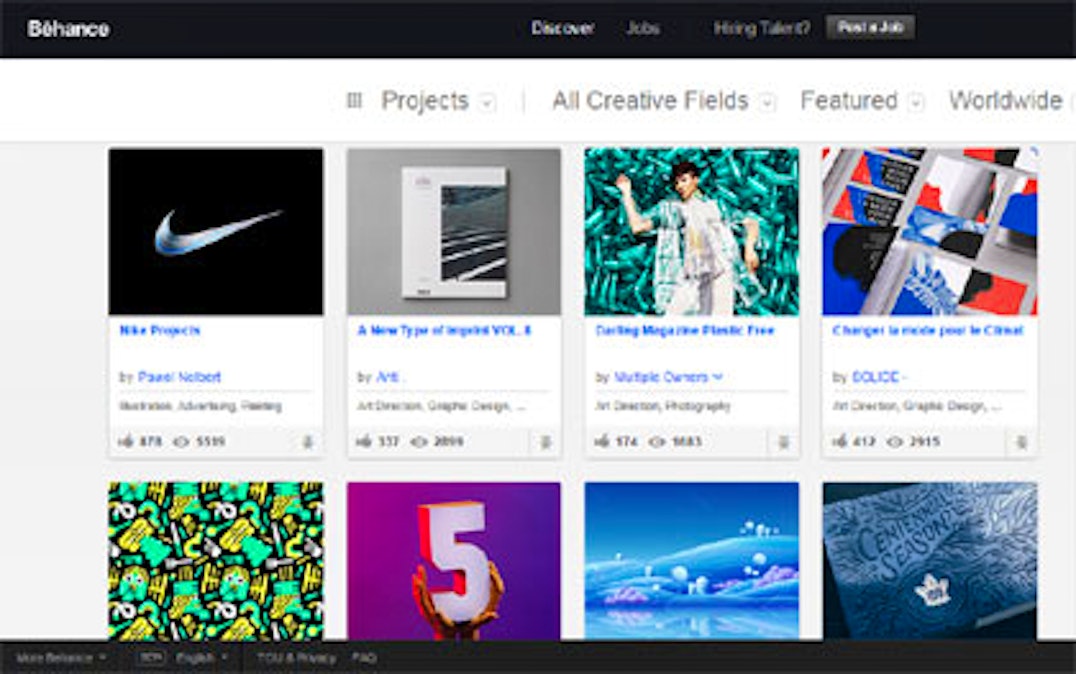Screen dimensions: 1076x674
Task: Click the grid view icon beside Projects
Action: [x=354, y=101]
